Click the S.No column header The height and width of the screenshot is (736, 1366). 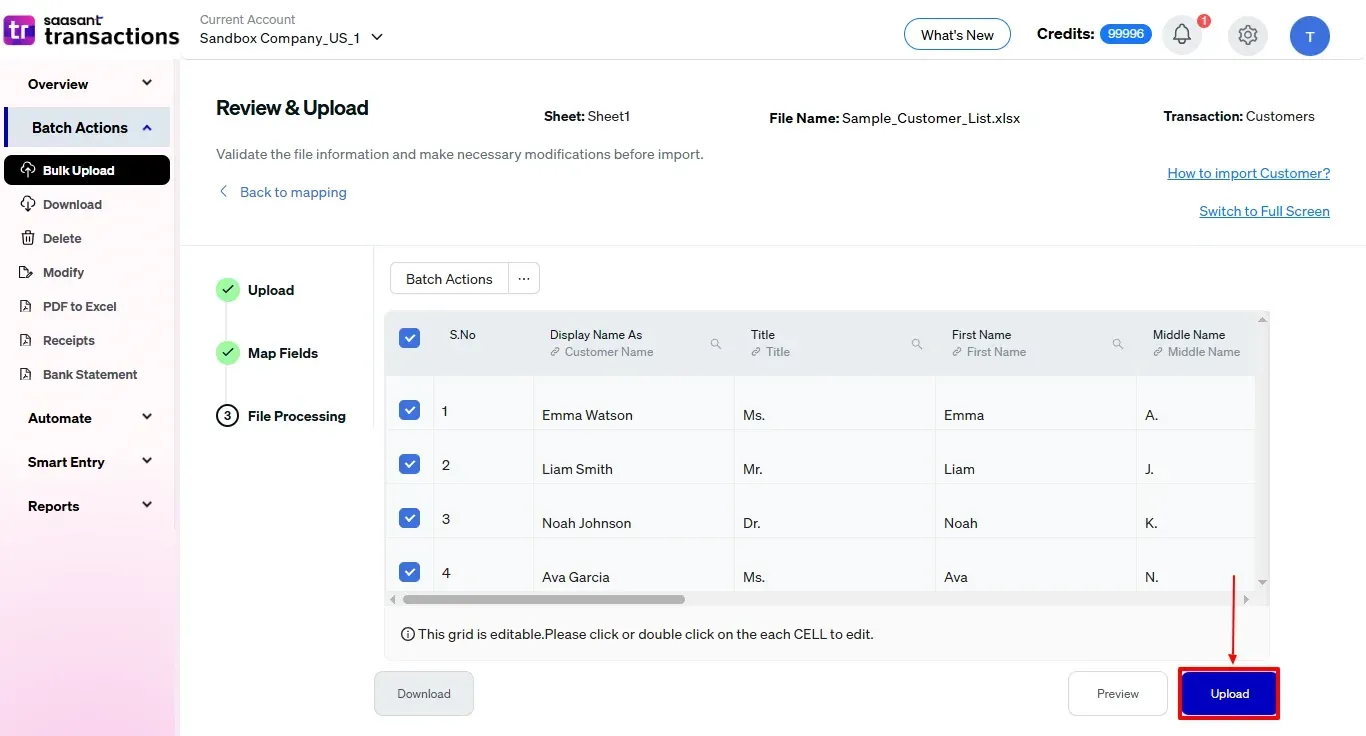point(484,343)
